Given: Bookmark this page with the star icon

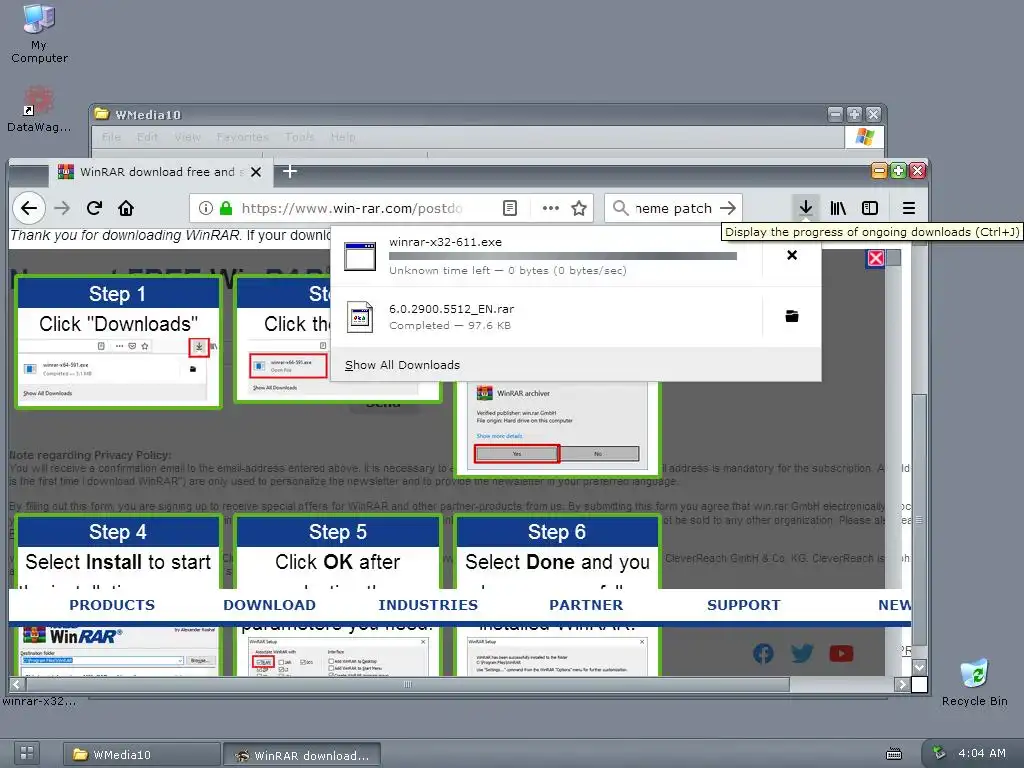Looking at the screenshot, I should 579,208.
